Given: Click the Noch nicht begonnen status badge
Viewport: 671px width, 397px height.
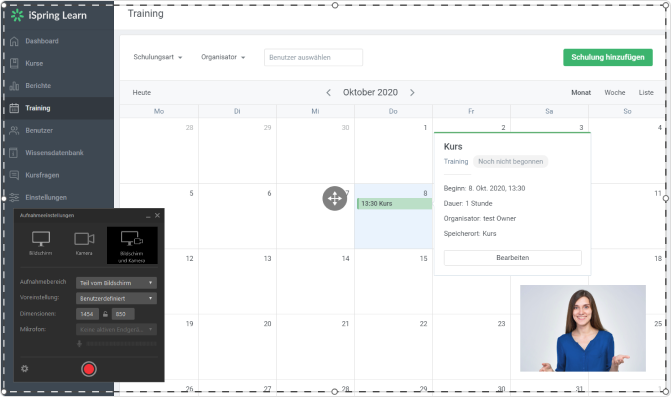Looking at the screenshot, I should [511, 162].
